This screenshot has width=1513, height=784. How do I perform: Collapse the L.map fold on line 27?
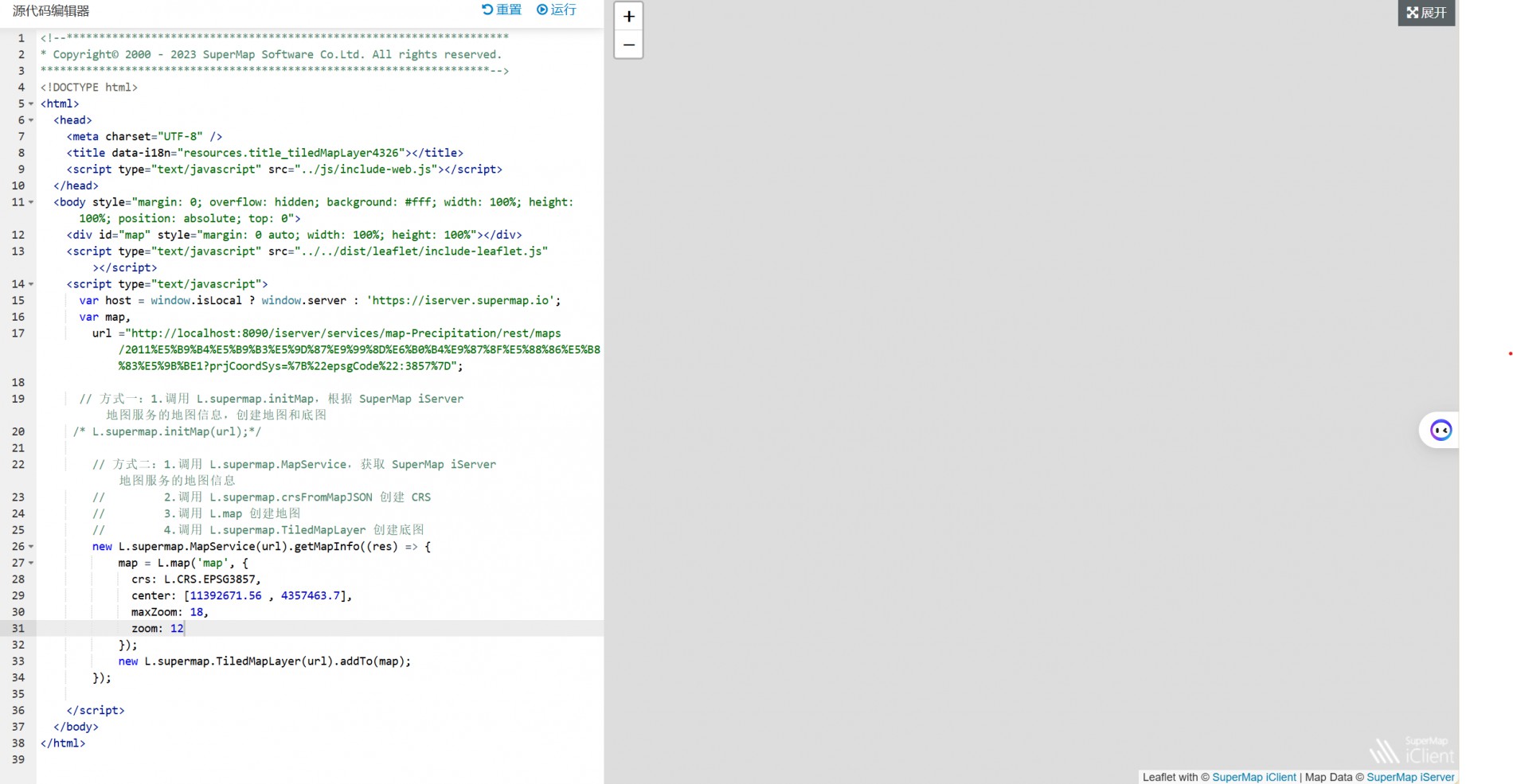point(31,563)
